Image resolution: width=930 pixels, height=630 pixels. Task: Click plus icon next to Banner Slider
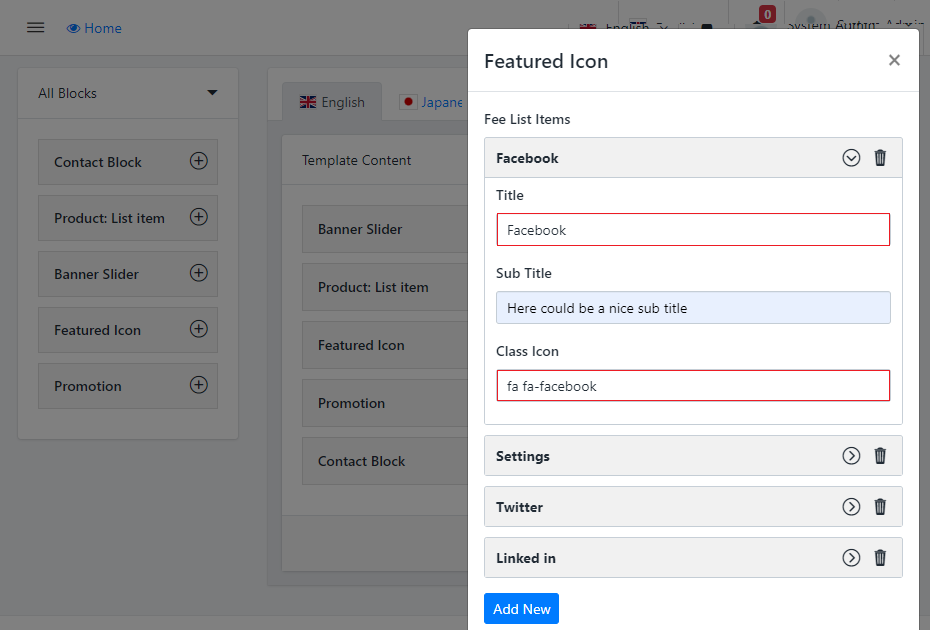click(199, 273)
